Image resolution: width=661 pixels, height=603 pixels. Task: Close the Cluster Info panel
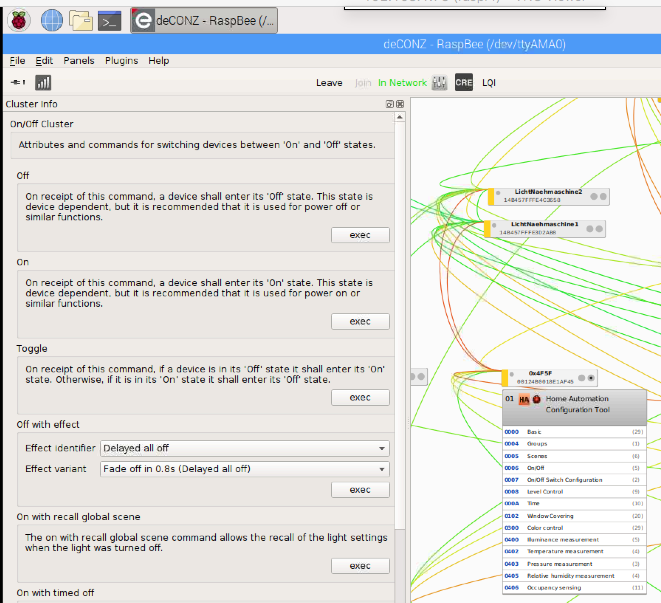click(400, 104)
